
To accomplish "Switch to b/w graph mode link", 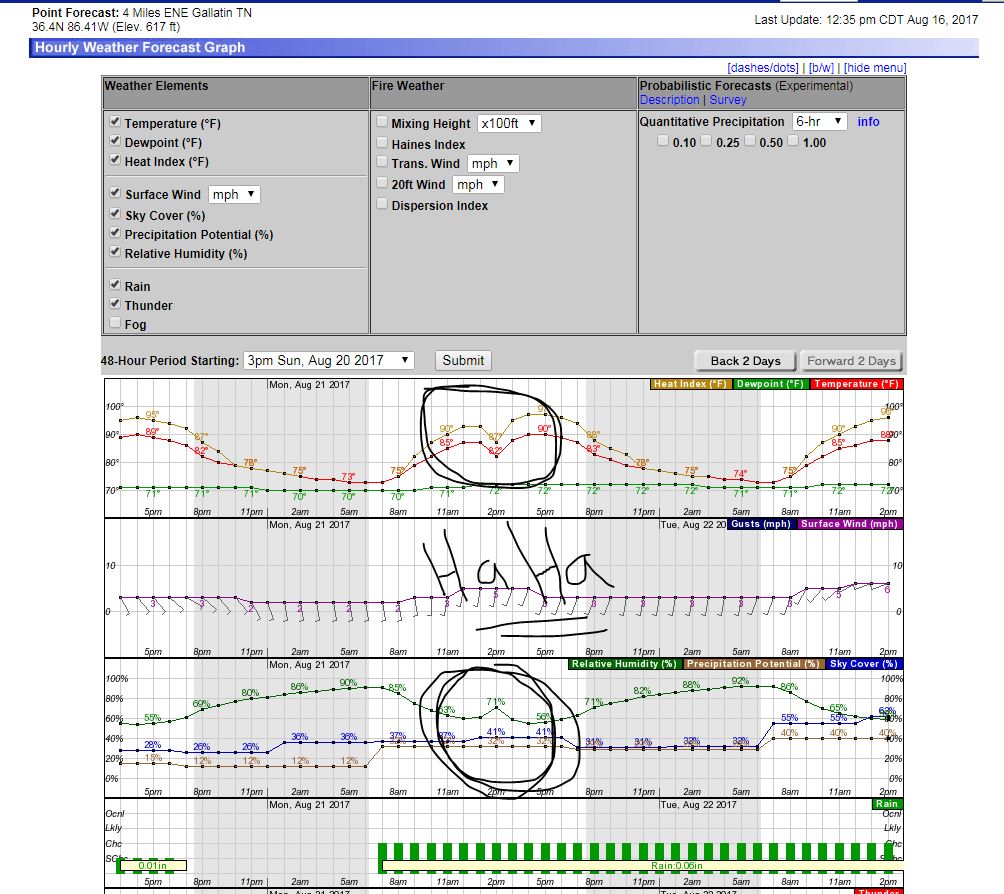I will point(820,68).
